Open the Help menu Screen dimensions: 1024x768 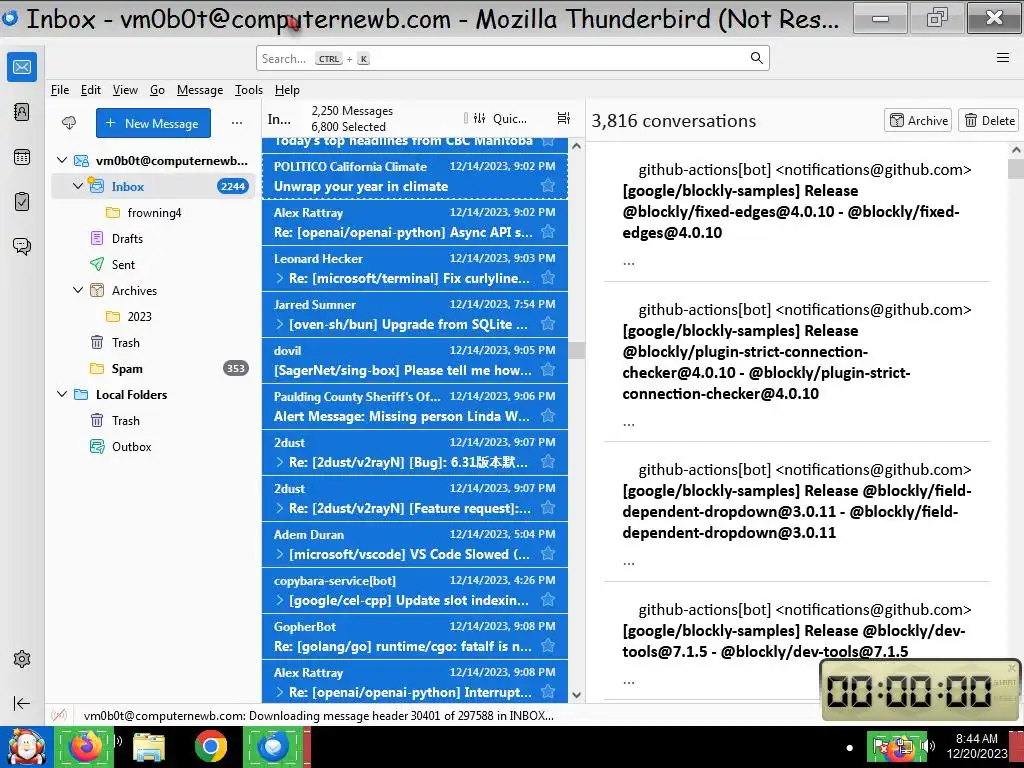[x=287, y=90]
